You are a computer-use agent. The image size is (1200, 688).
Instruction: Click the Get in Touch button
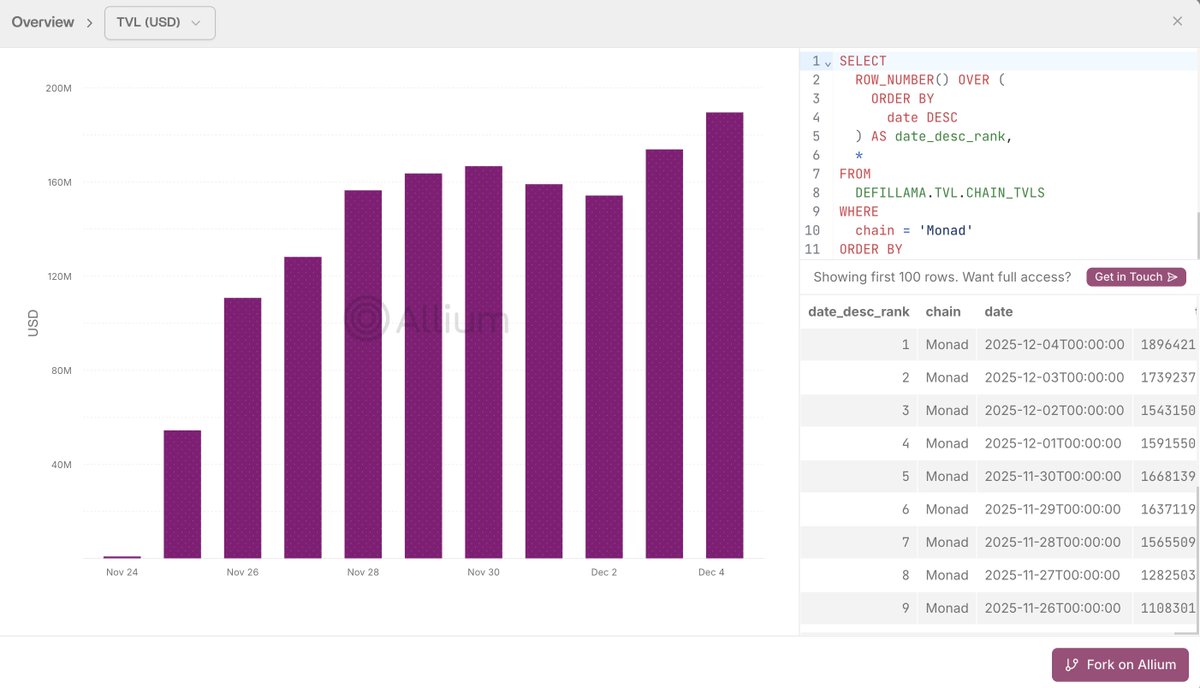coord(1136,277)
